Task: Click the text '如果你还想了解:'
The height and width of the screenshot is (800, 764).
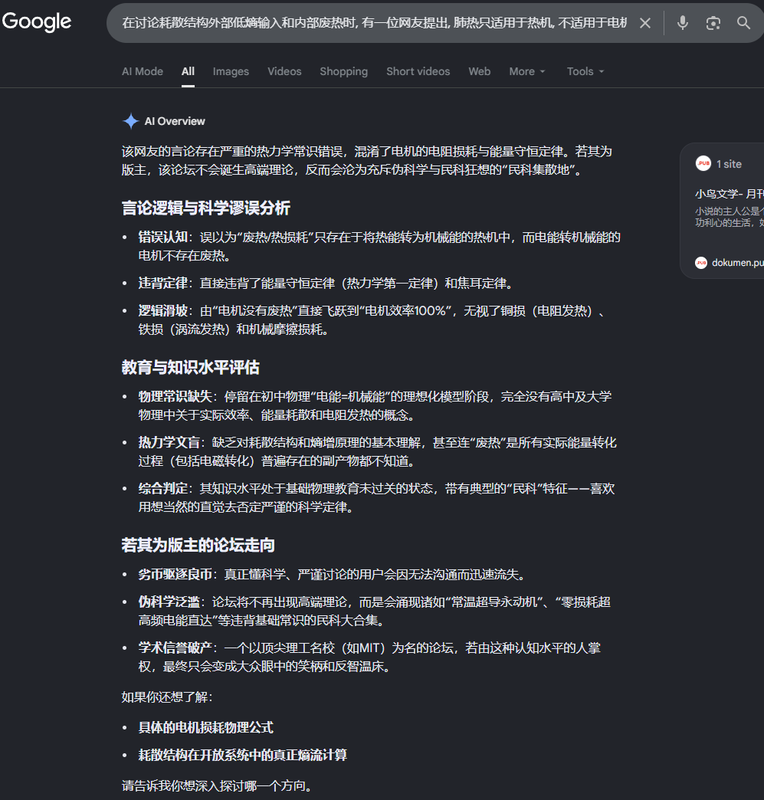Action: [x=167, y=697]
